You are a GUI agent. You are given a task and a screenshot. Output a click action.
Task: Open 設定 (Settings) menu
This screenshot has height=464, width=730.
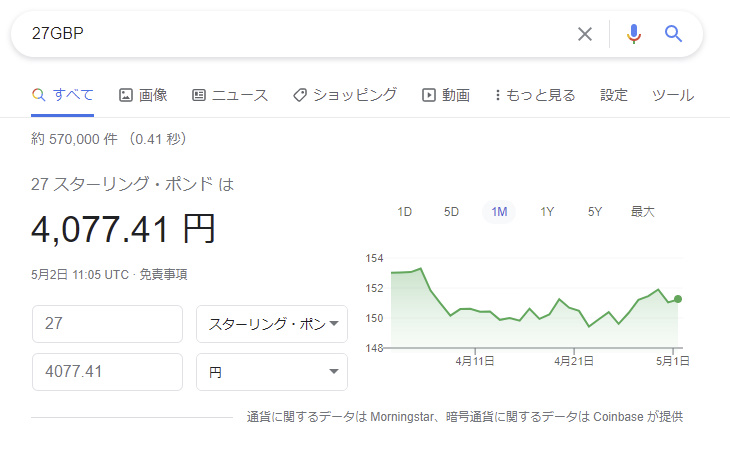click(x=614, y=95)
